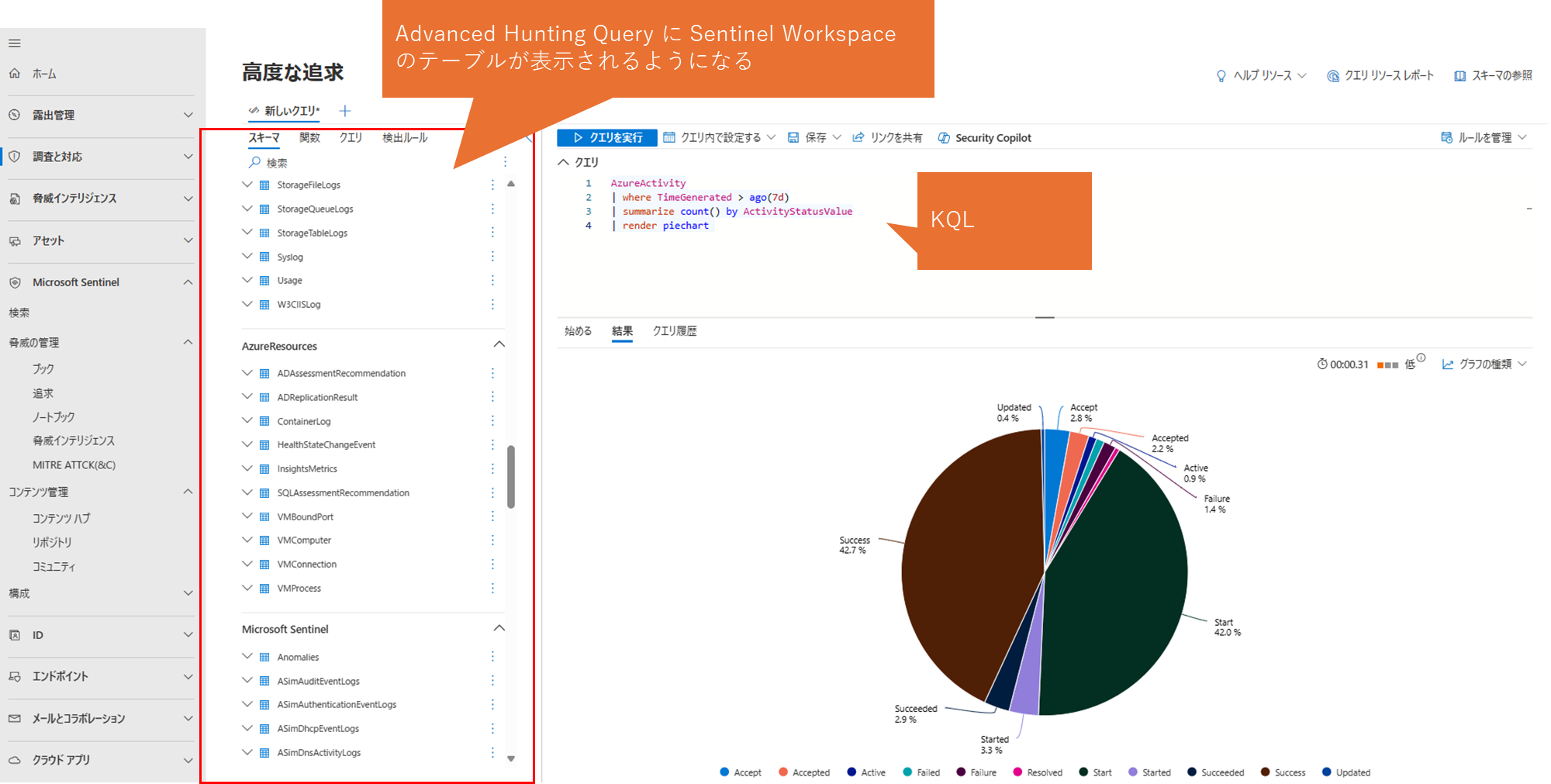Open クエリ内で設定する time range

[x=719, y=137]
